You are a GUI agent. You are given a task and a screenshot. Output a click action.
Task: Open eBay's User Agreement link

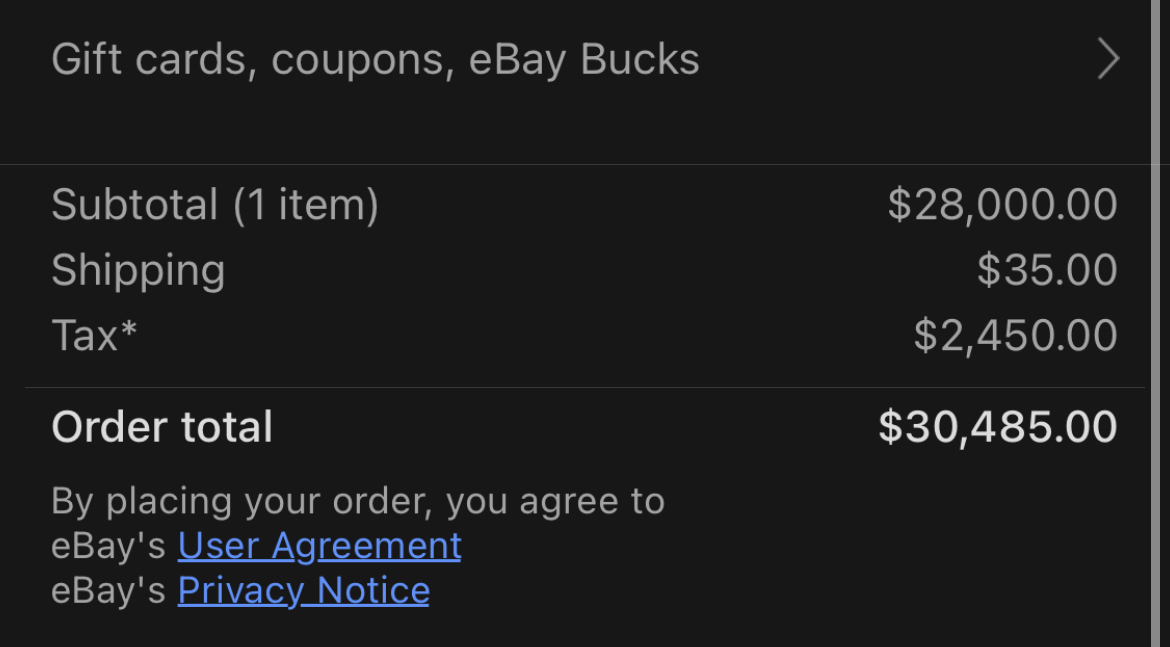[x=319, y=546]
